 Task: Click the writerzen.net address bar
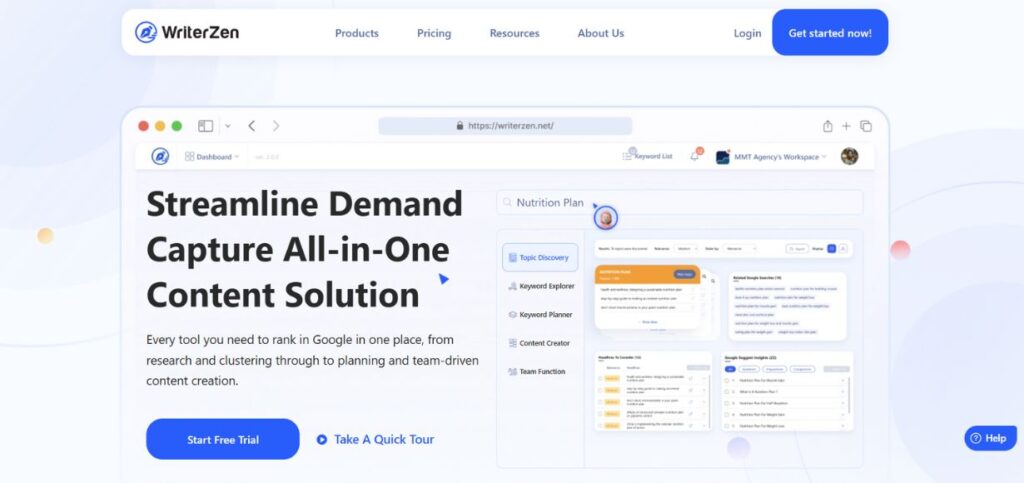[x=505, y=126]
